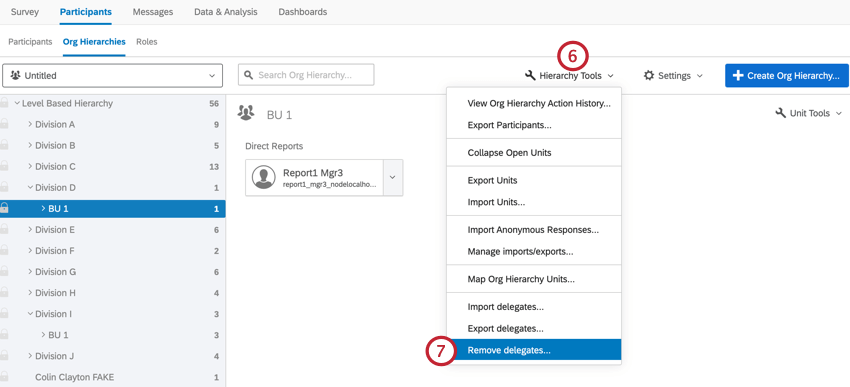Click the Unit Tools wrench icon
This screenshot has width=850, height=387.
[781, 113]
